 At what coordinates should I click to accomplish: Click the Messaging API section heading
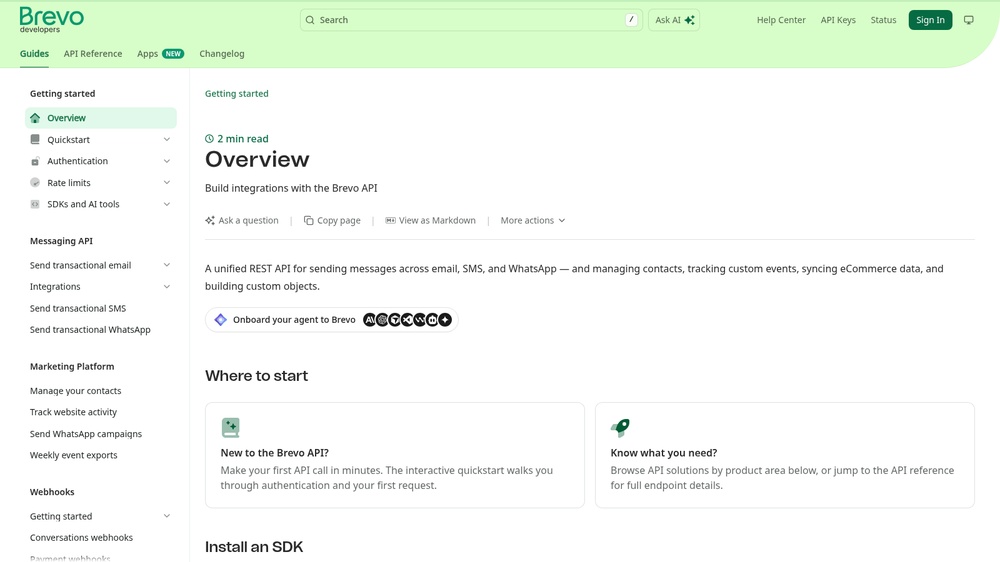[61, 241]
